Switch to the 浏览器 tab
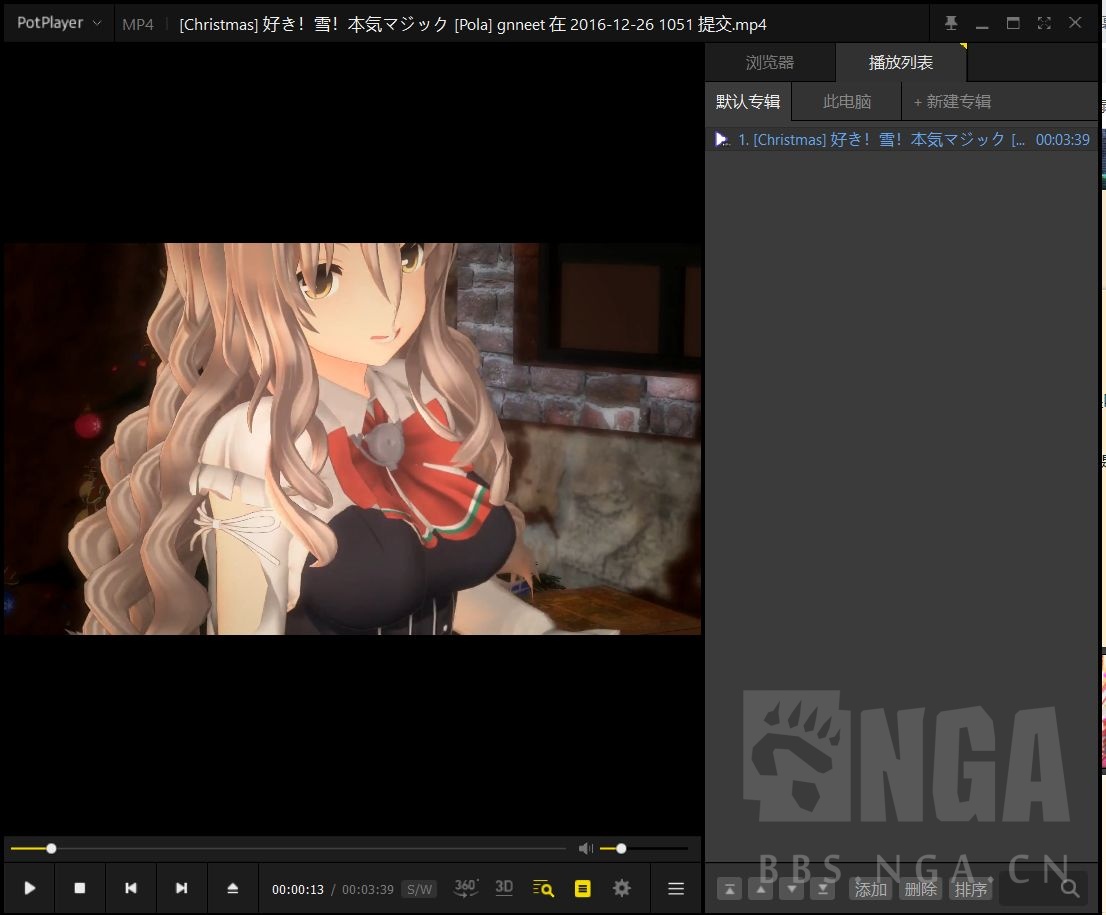The image size is (1106, 915). coord(770,63)
